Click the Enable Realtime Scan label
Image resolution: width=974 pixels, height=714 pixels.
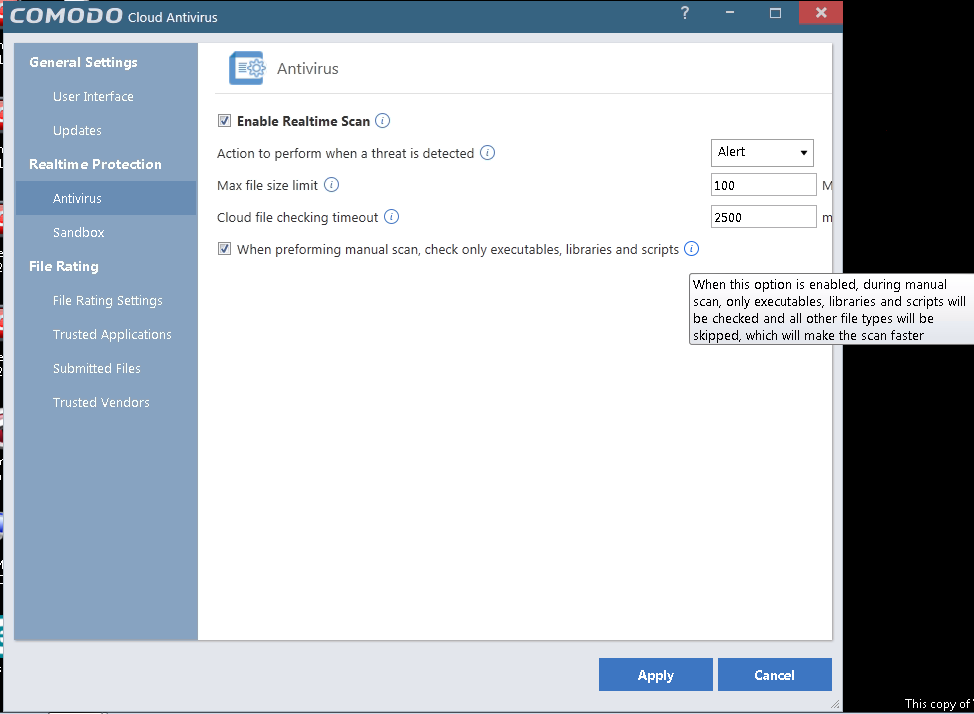pyautogui.click(x=304, y=121)
